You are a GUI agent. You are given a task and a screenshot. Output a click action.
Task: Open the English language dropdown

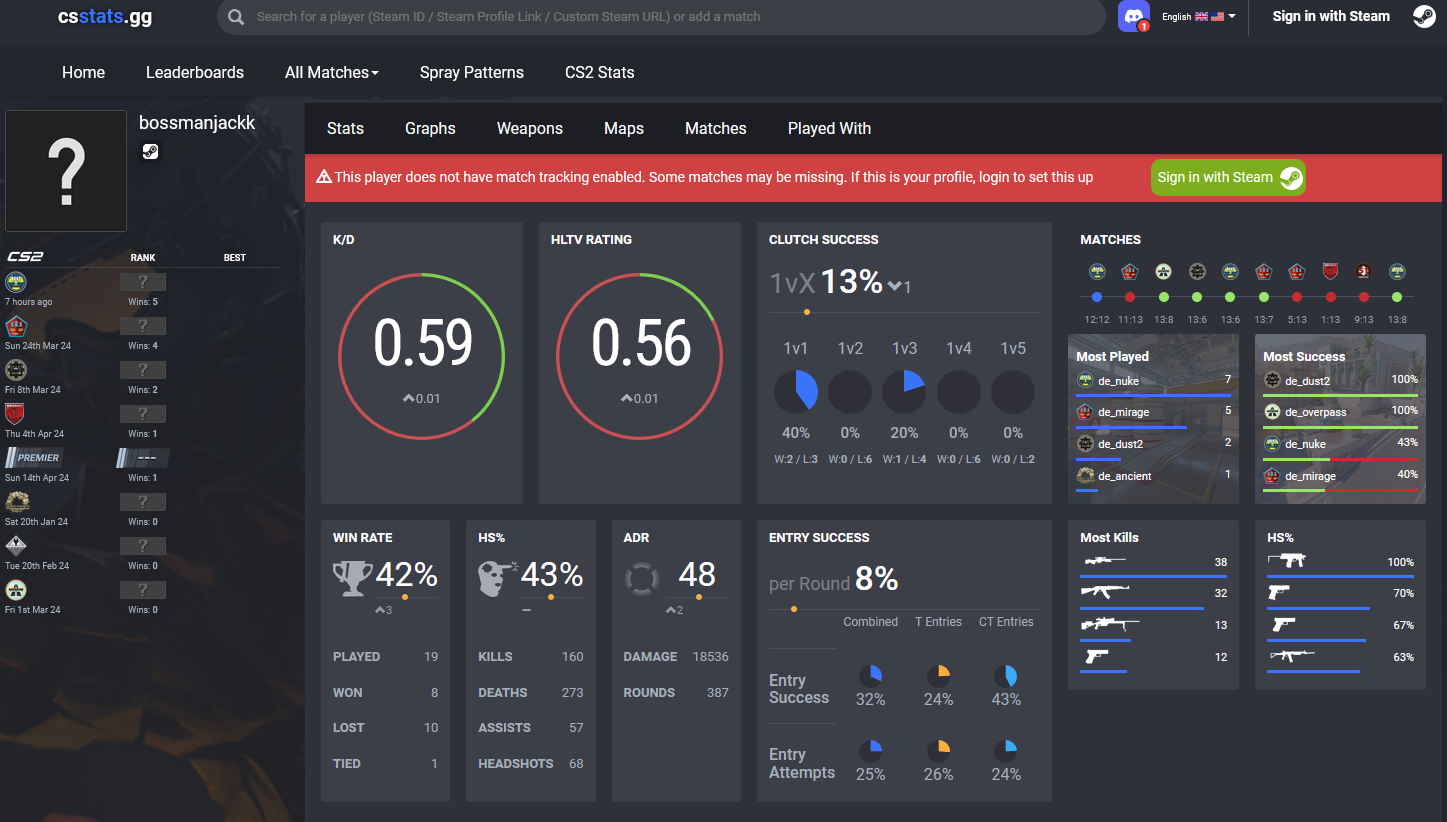pos(1199,17)
